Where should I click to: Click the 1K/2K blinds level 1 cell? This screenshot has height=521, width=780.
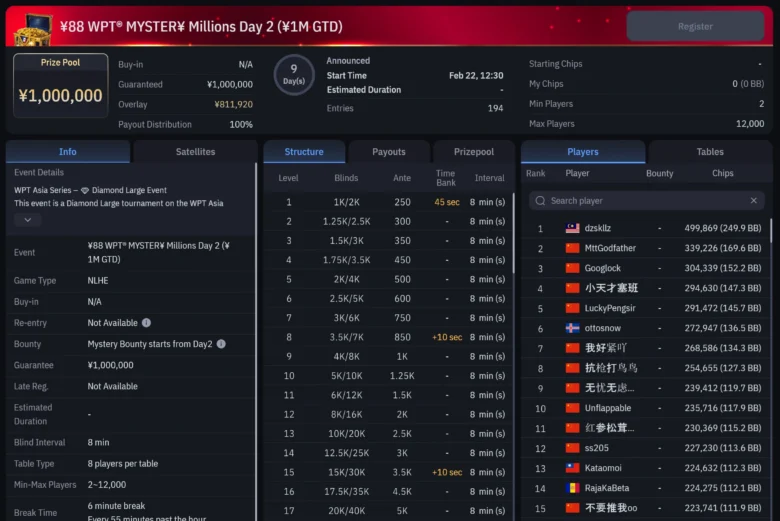(x=346, y=202)
